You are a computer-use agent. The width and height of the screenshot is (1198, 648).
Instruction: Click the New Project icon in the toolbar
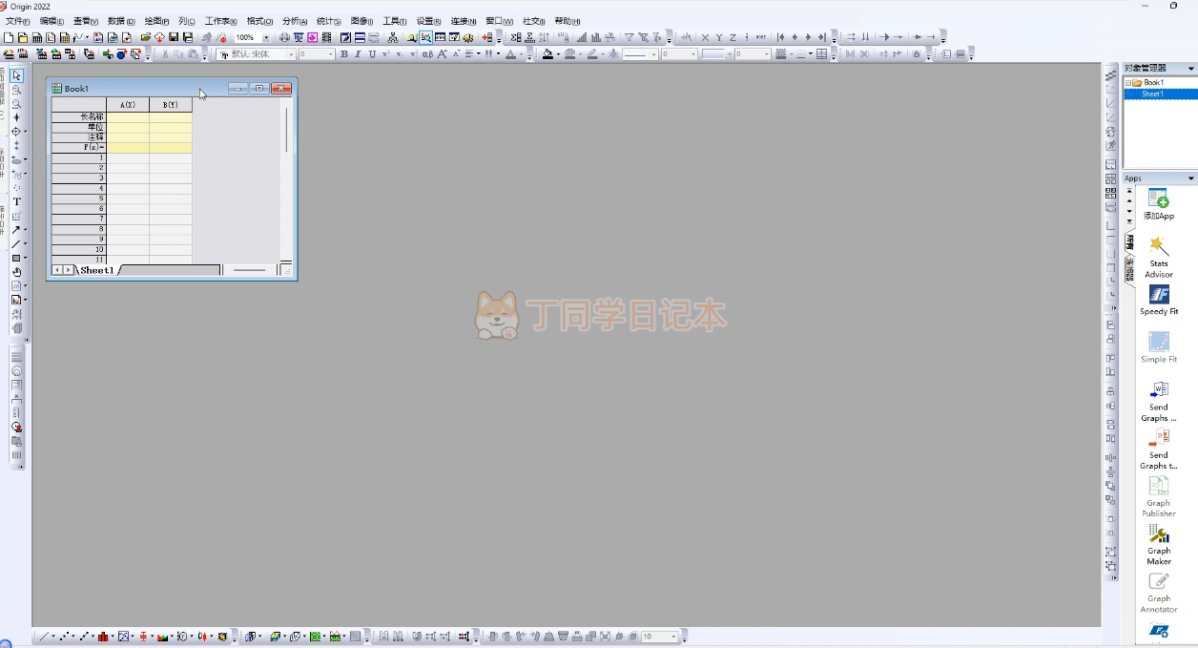(x=8, y=37)
